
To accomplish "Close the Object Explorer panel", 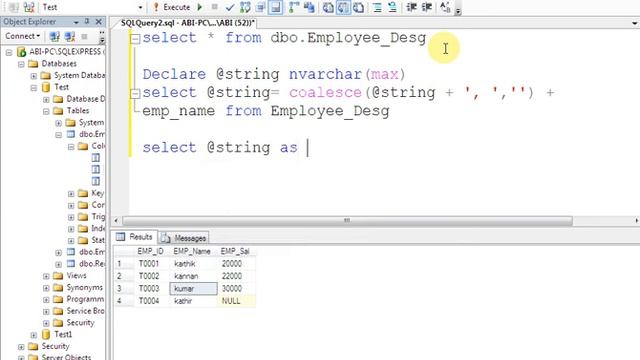I will click(x=99, y=22).
